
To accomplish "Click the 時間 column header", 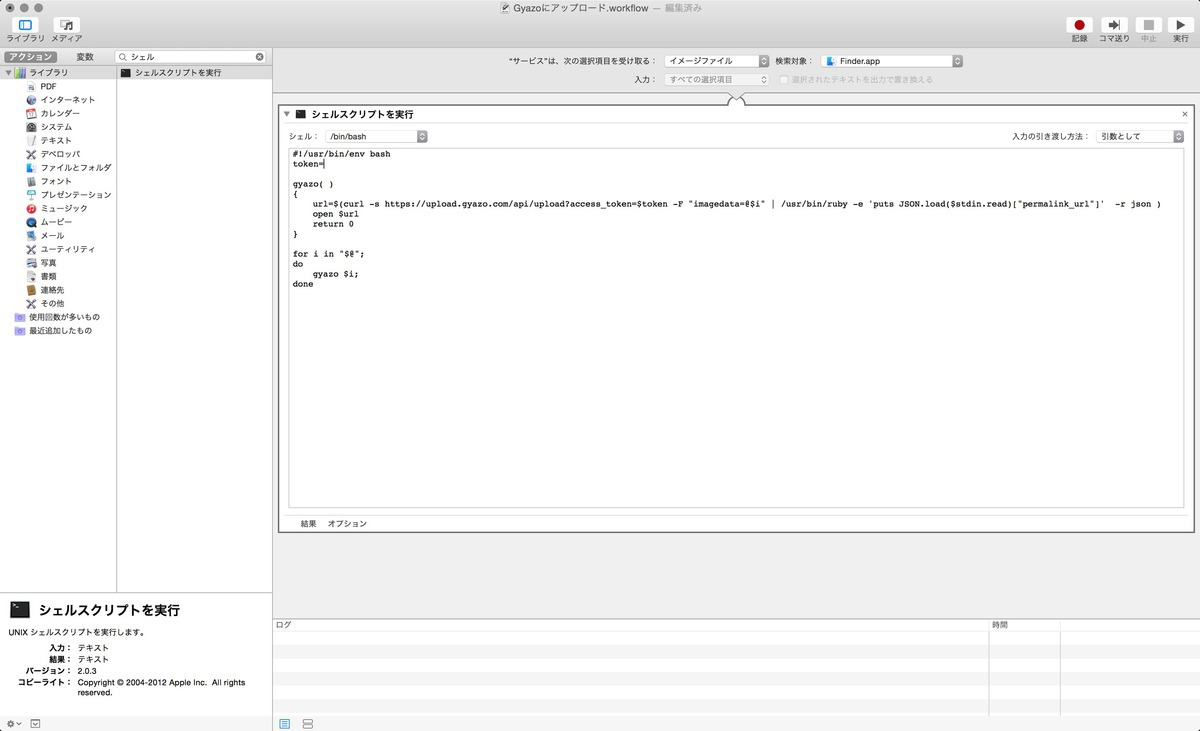I will [x=1000, y=625].
